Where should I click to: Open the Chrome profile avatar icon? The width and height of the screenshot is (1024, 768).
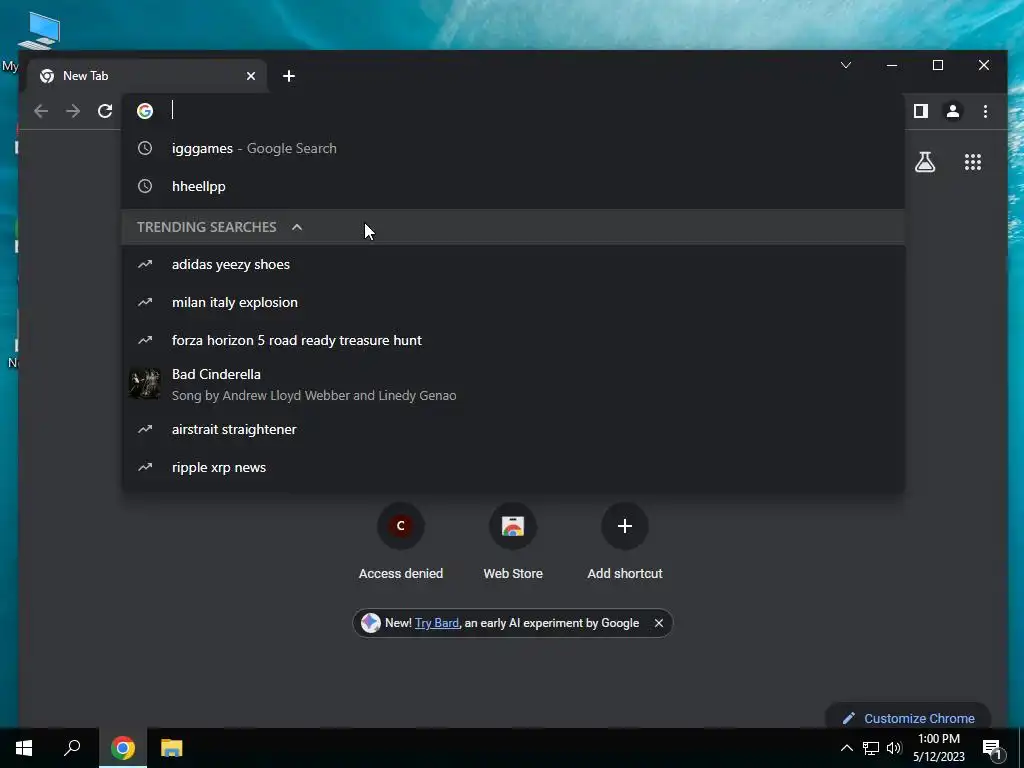point(953,111)
